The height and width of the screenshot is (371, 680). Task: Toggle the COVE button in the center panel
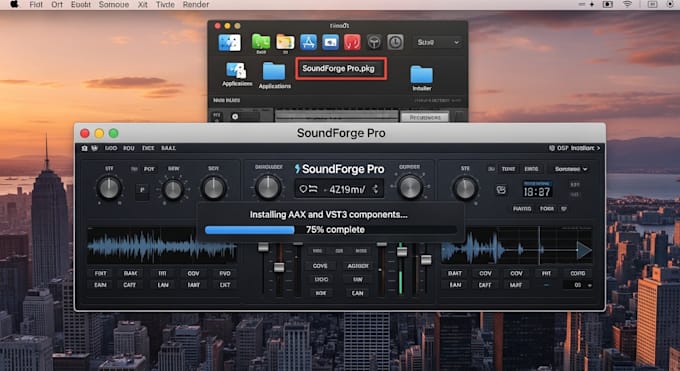(320, 266)
